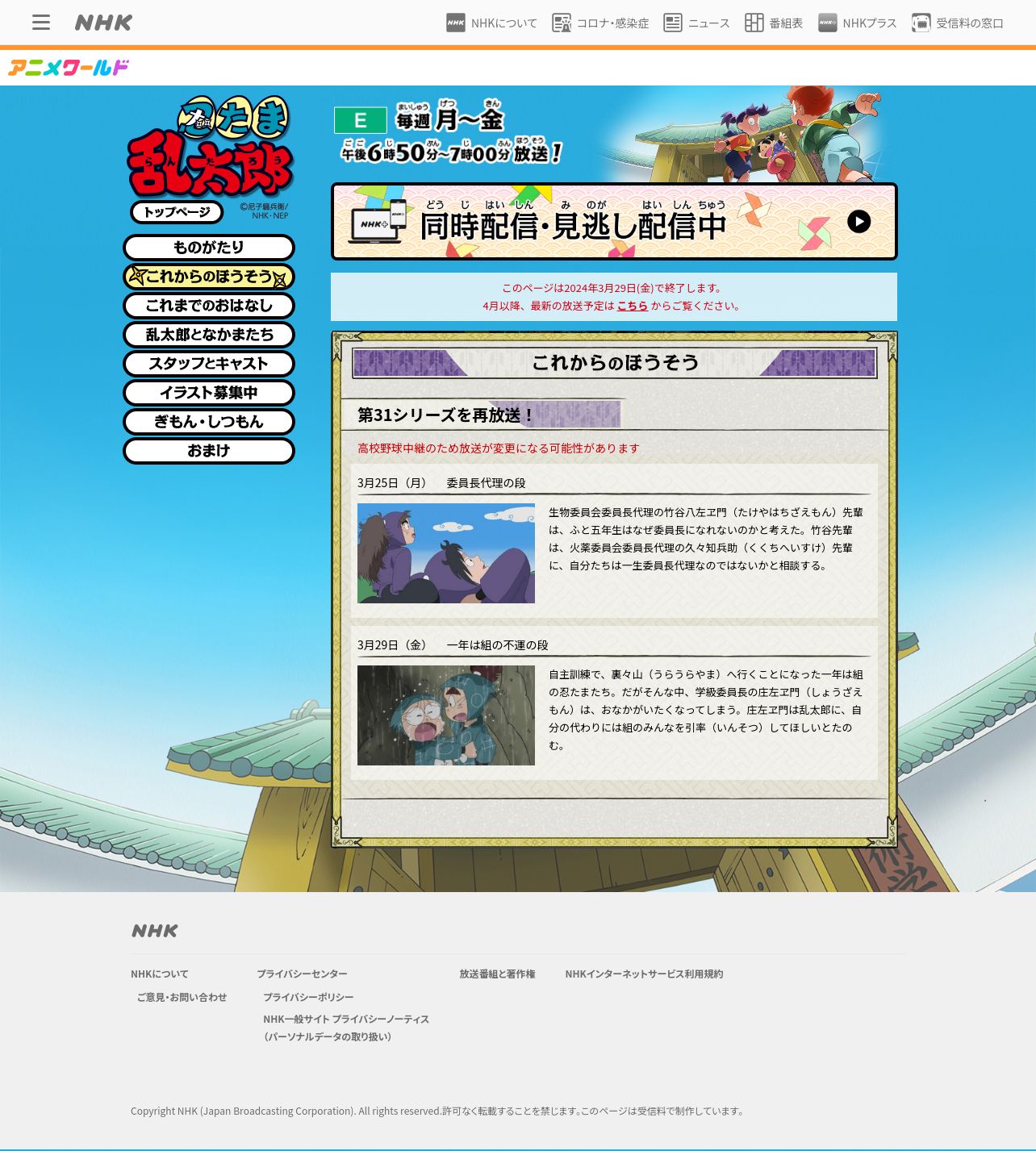Click NHK一般サイト プライバシーノーティス link
The image size is (1036, 1151).
[346, 1028]
